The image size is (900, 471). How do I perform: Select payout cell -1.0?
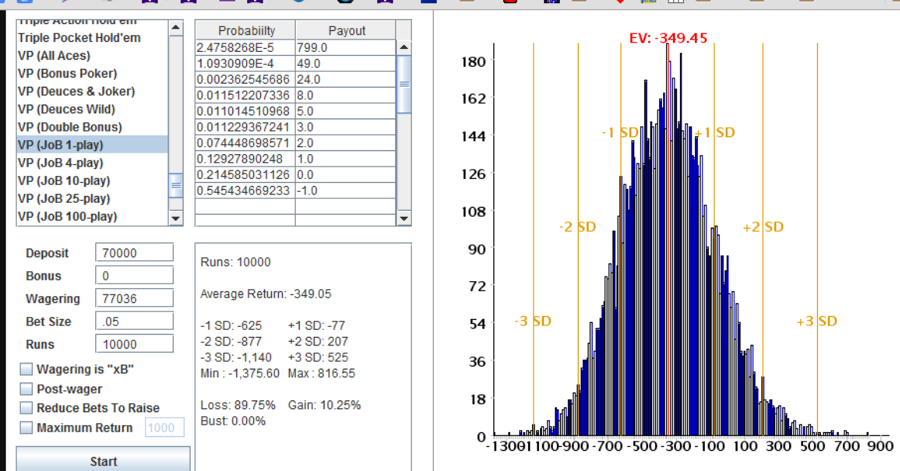point(346,190)
